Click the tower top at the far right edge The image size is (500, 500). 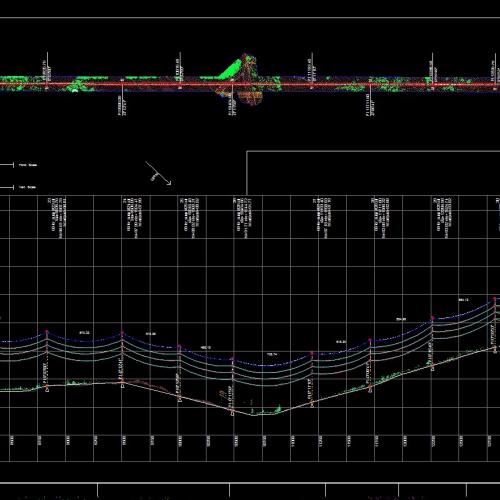click(x=495, y=299)
